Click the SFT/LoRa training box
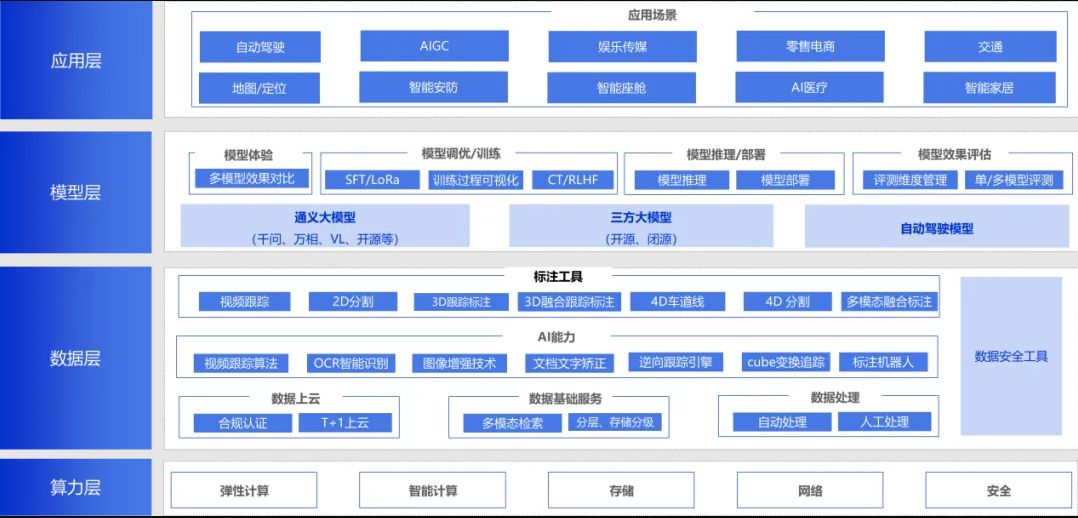The width and height of the screenshot is (1078, 518). [372, 180]
